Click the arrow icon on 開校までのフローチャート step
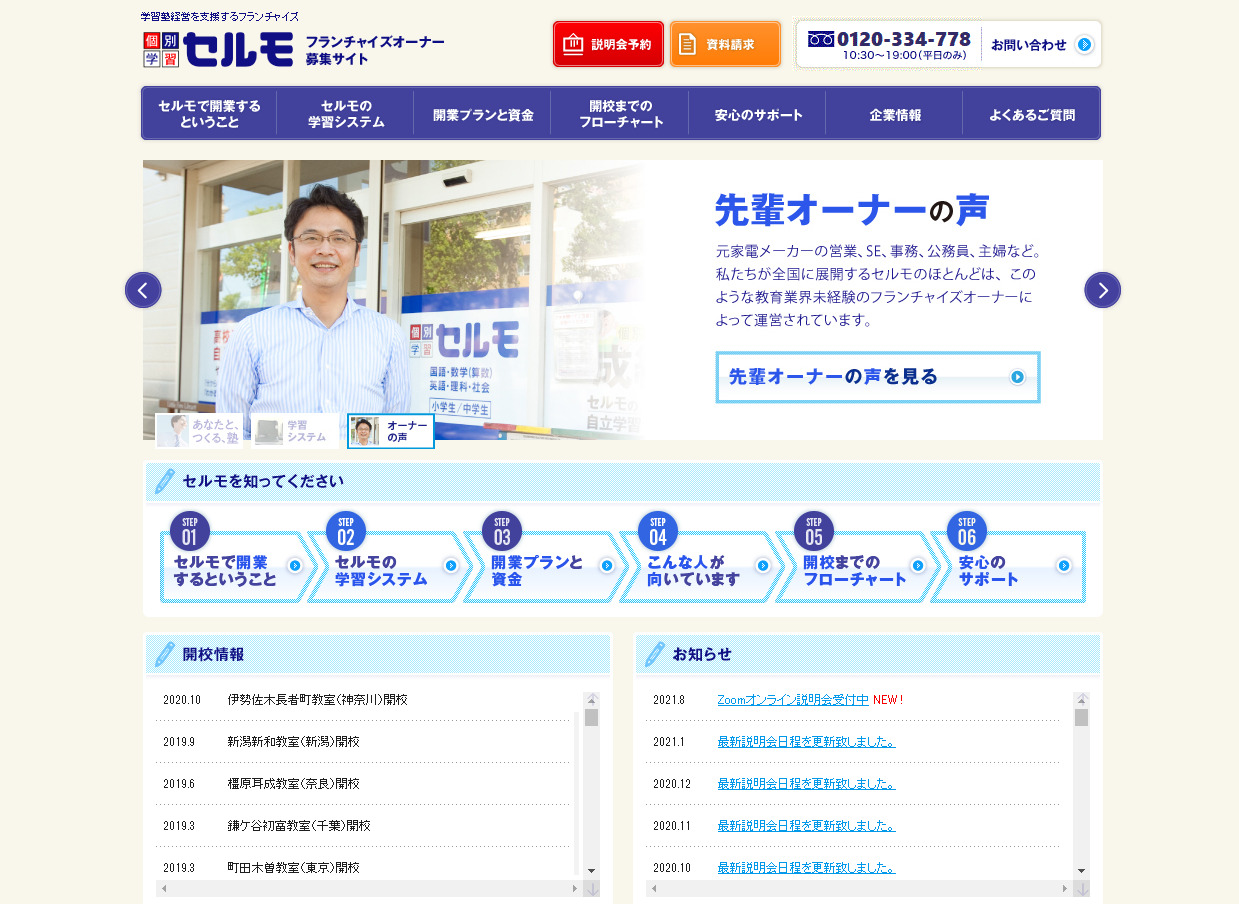This screenshot has width=1239, height=904. pos(919,565)
